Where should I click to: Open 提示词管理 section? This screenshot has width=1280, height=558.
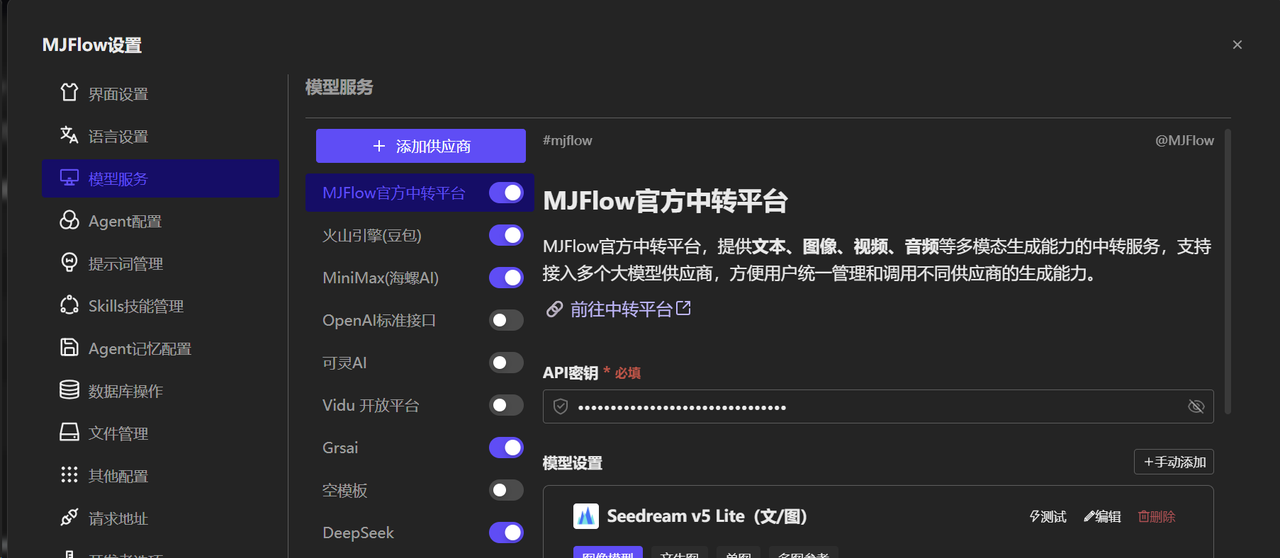pyautogui.click(x=160, y=263)
